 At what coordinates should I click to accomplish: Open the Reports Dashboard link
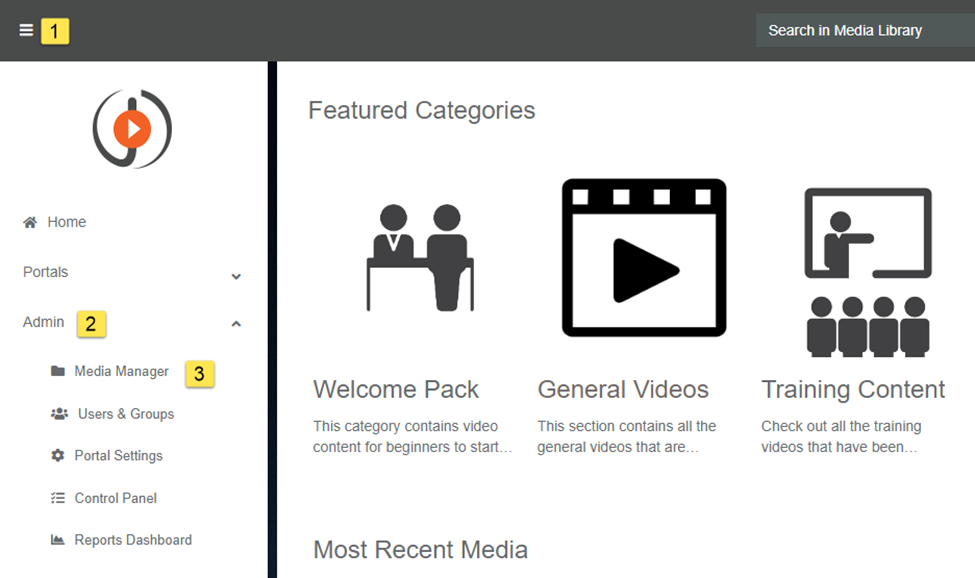click(133, 540)
